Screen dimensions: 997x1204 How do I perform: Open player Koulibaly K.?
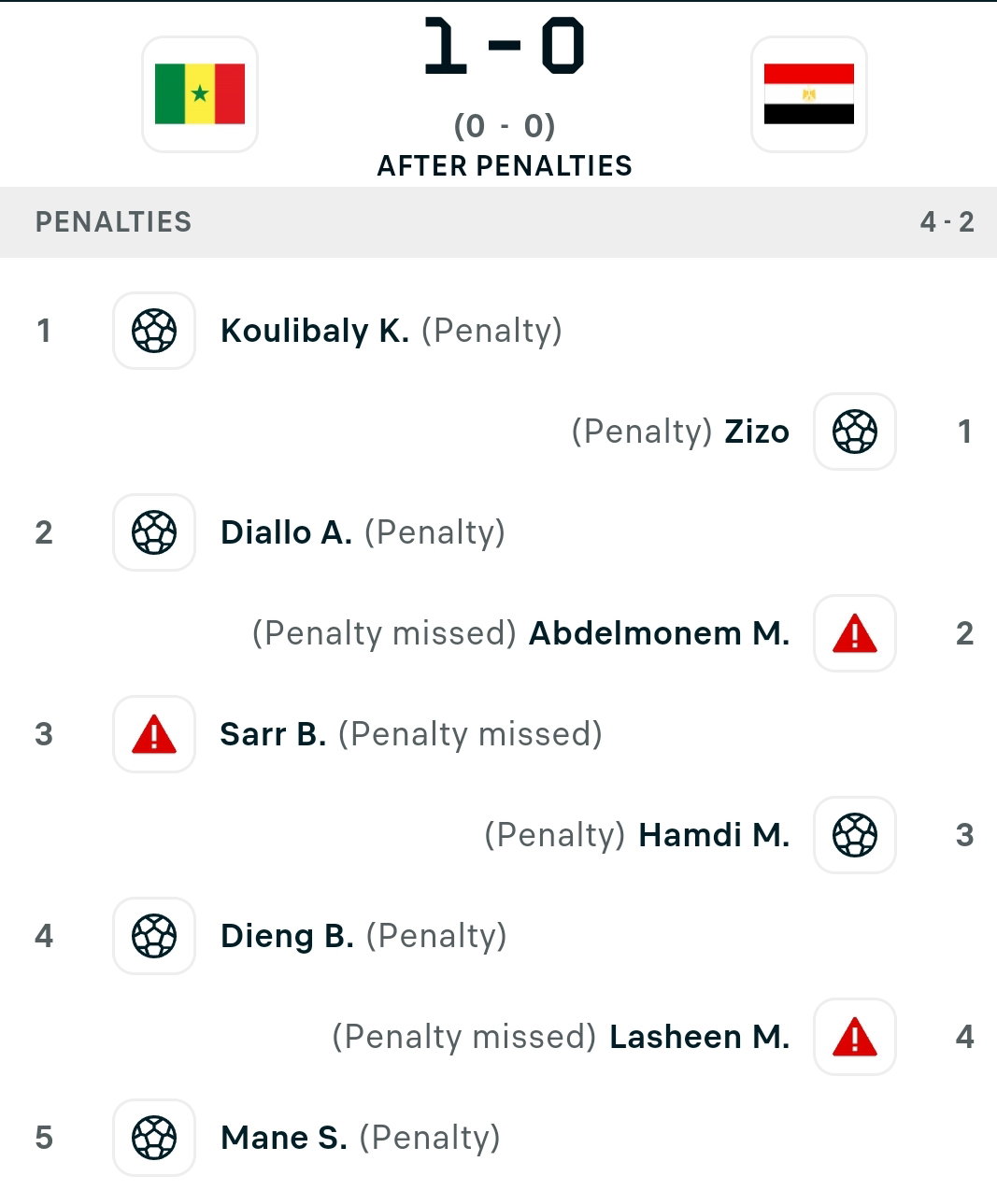click(x=315, y=332)
